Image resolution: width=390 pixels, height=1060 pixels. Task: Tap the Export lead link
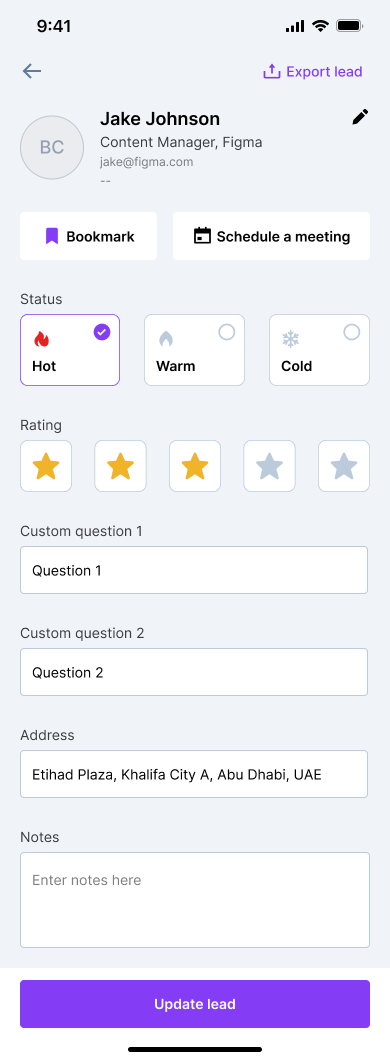coord(312,71)
